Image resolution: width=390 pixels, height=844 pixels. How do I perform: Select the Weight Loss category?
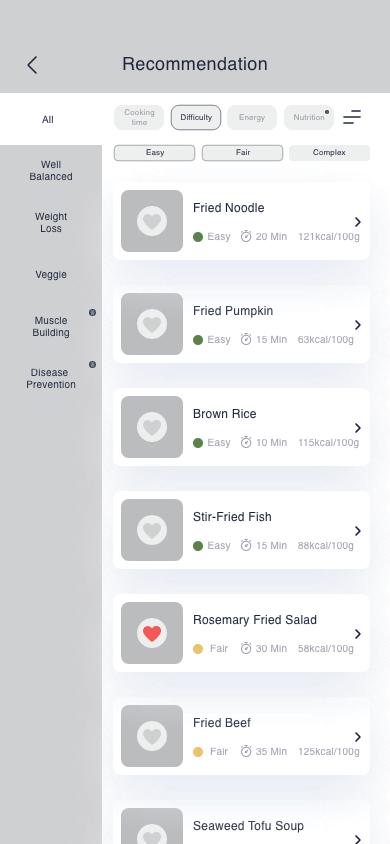coord(51,222)
